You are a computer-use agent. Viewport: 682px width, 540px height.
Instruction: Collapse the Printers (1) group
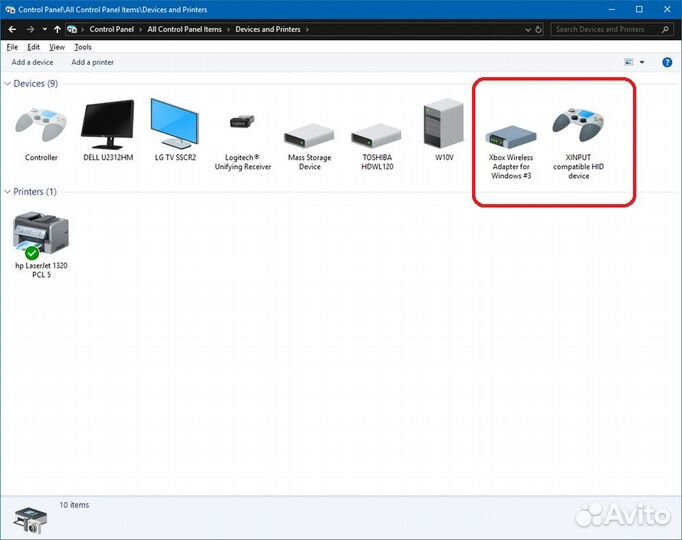point(8,192)
